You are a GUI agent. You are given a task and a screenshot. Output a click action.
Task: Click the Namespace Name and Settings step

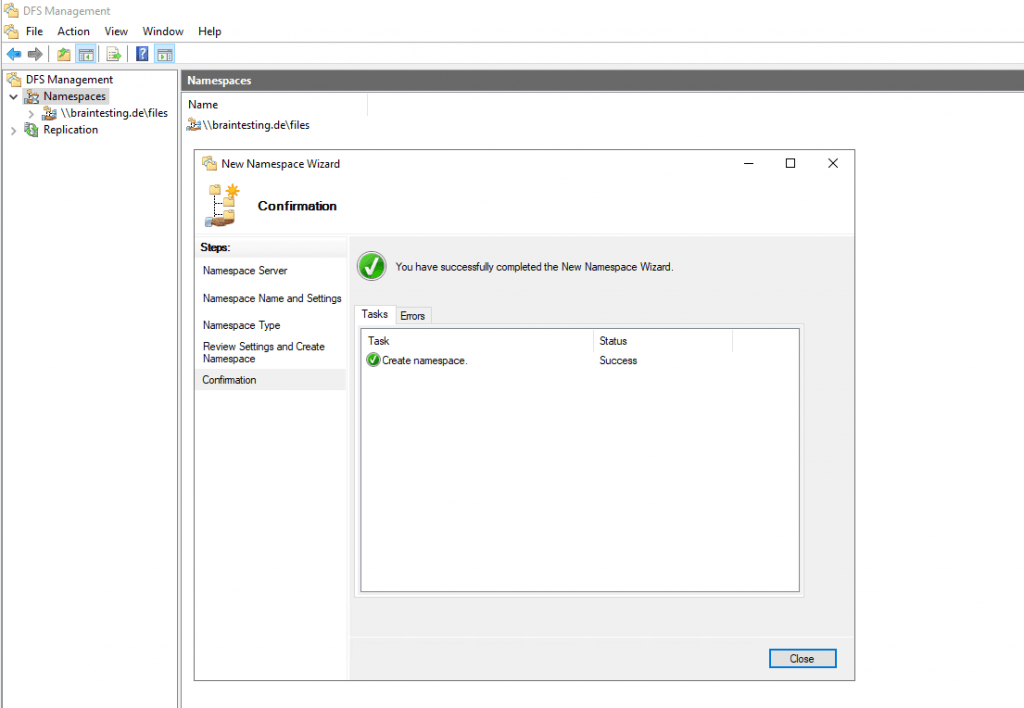pyautogui.click(x=272, y=298)
